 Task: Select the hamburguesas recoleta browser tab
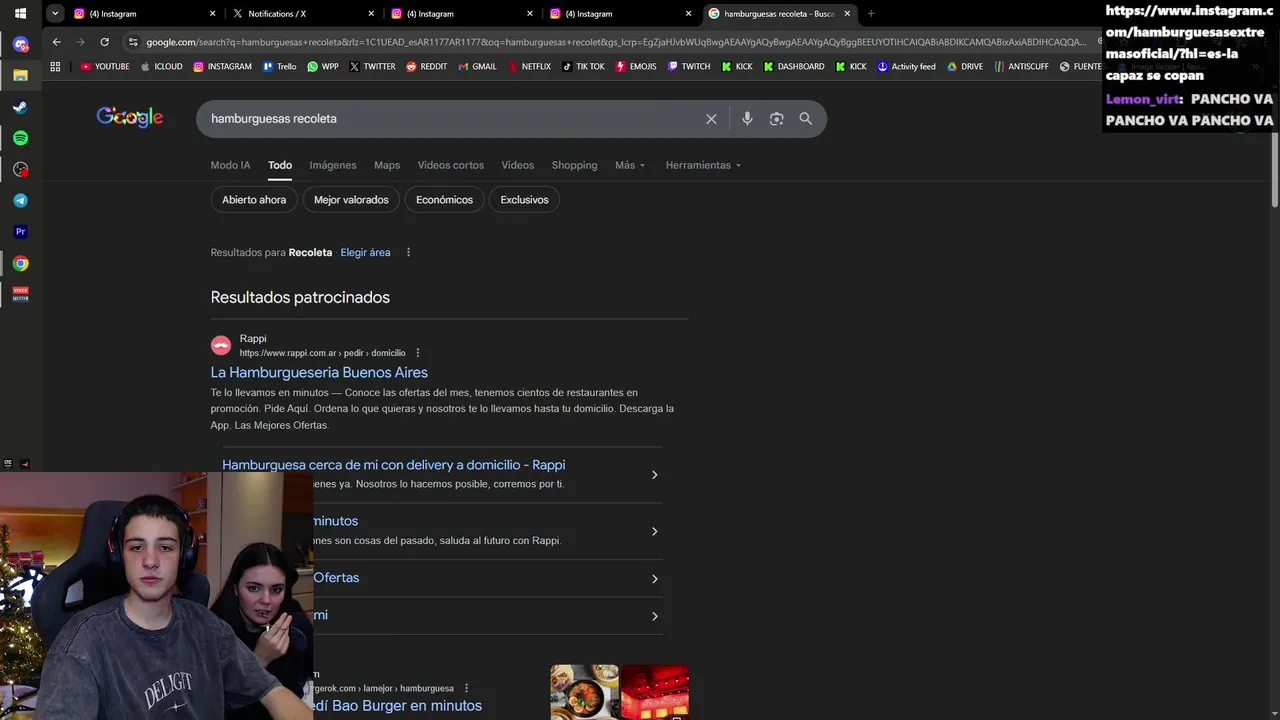pyautogui.click(x=780, y=14)
